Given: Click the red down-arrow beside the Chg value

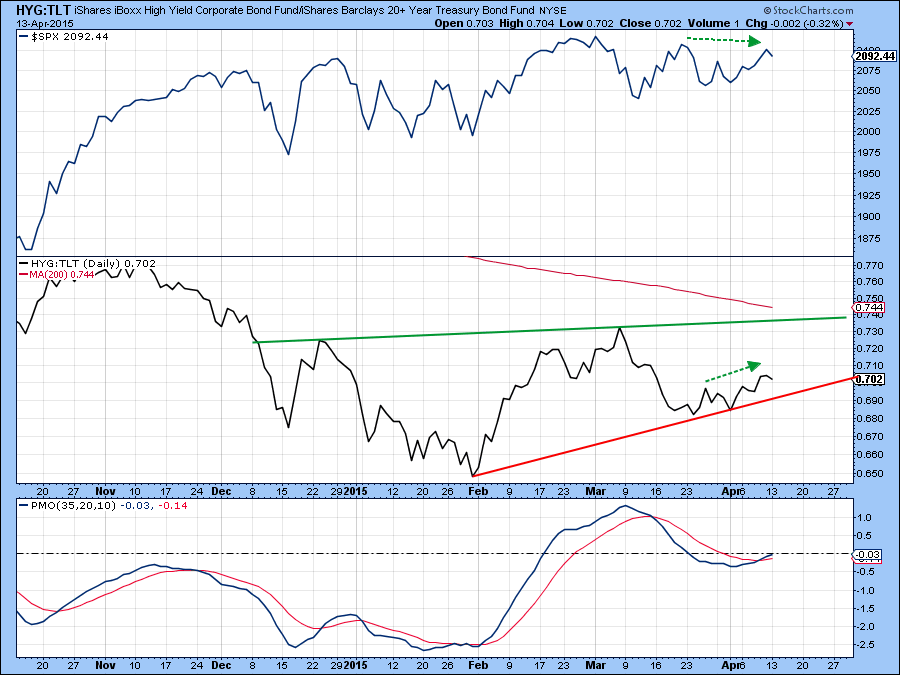Looking at the screenshot, I should point(849,24).
